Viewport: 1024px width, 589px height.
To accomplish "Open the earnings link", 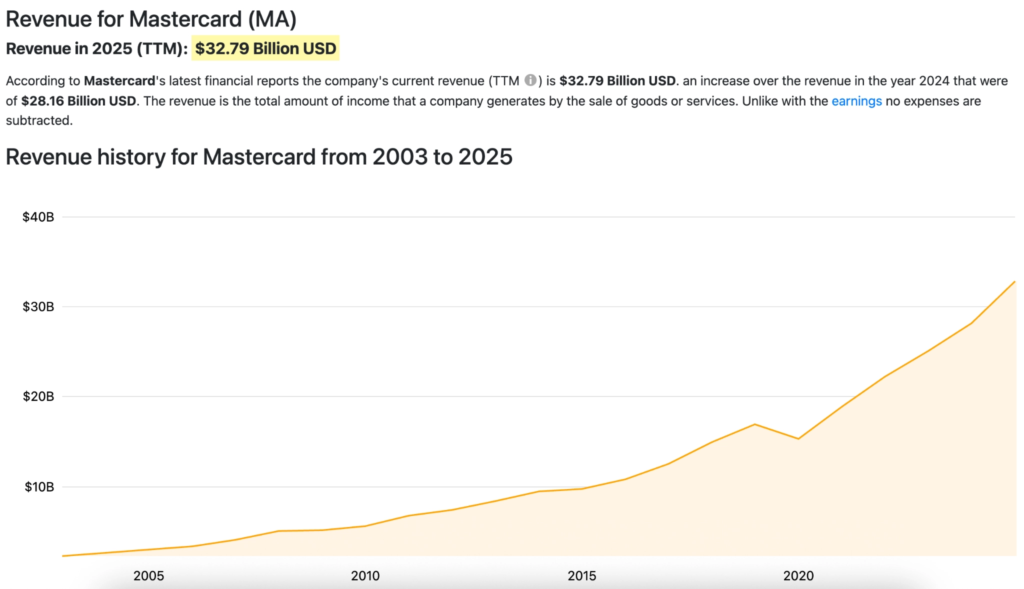I will coord(856,101).
